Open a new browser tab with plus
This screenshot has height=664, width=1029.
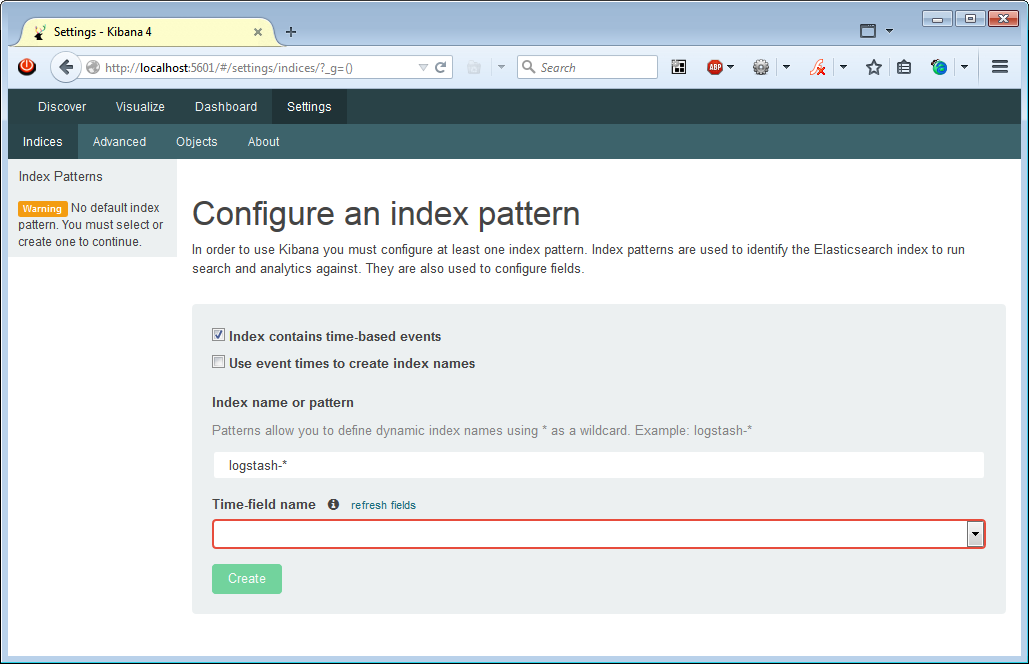(291, 32)
